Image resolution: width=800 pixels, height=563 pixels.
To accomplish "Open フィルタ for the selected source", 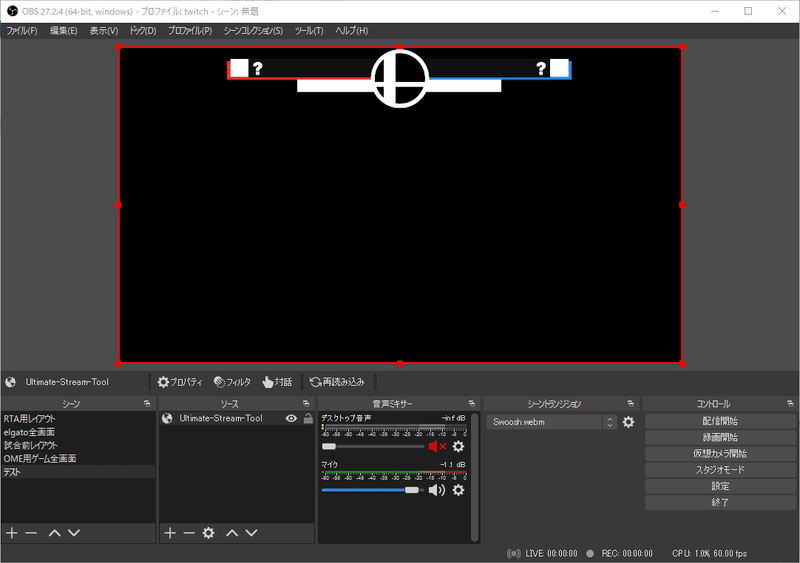I will point(233,382).
